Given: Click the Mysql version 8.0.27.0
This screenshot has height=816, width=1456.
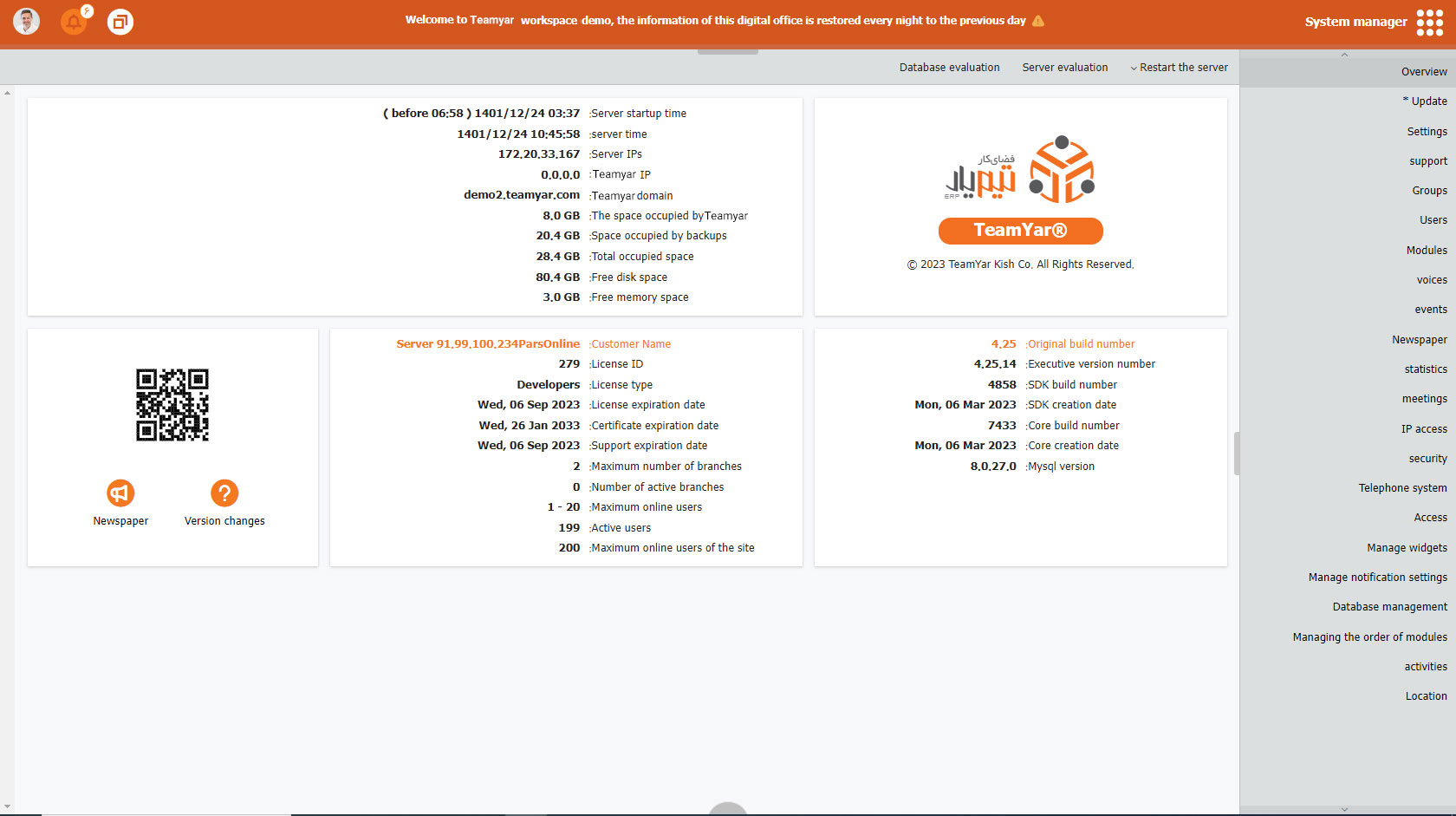Looking at the screenshot, I should 993,467.
